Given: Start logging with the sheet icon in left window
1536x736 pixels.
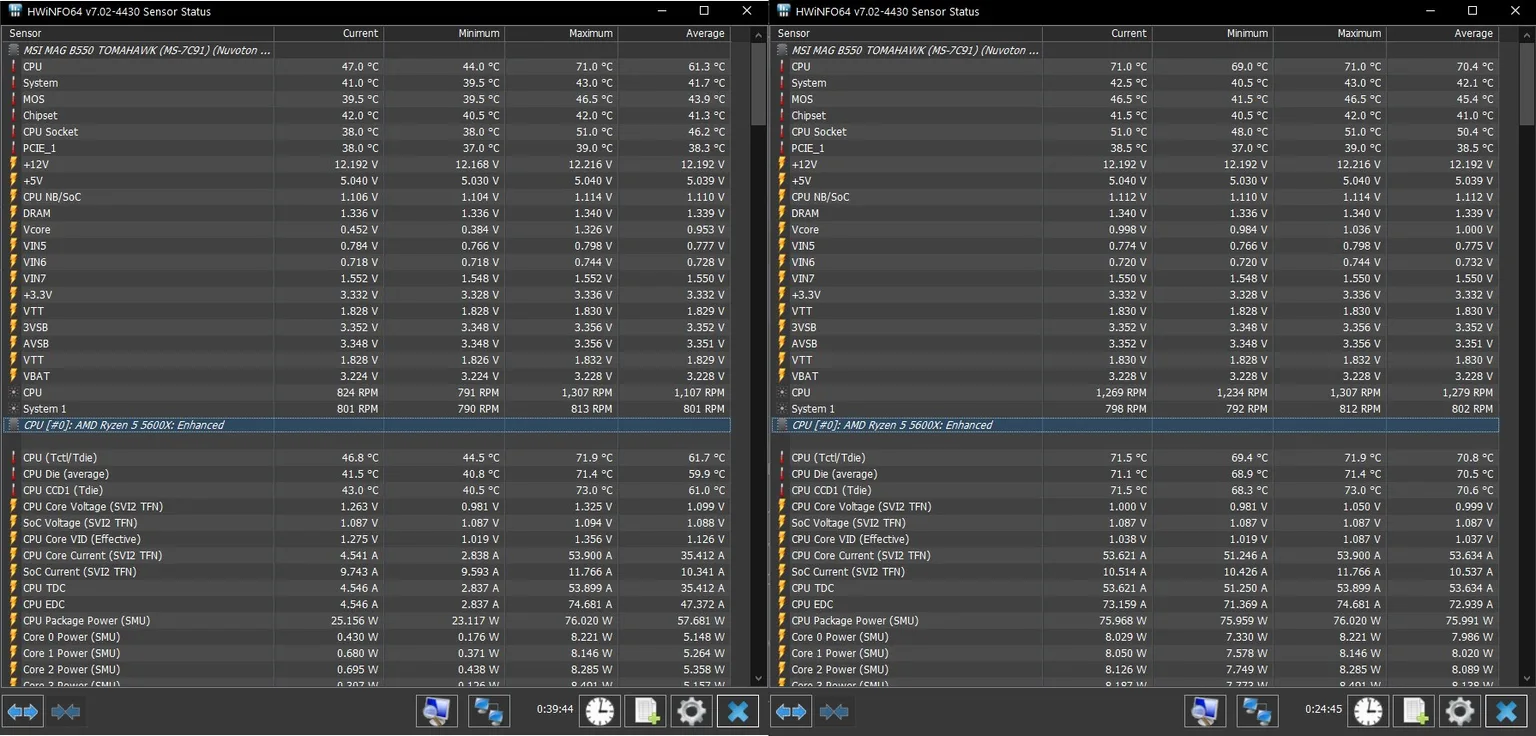Looking at the screenshot, I should click(645, 711).
